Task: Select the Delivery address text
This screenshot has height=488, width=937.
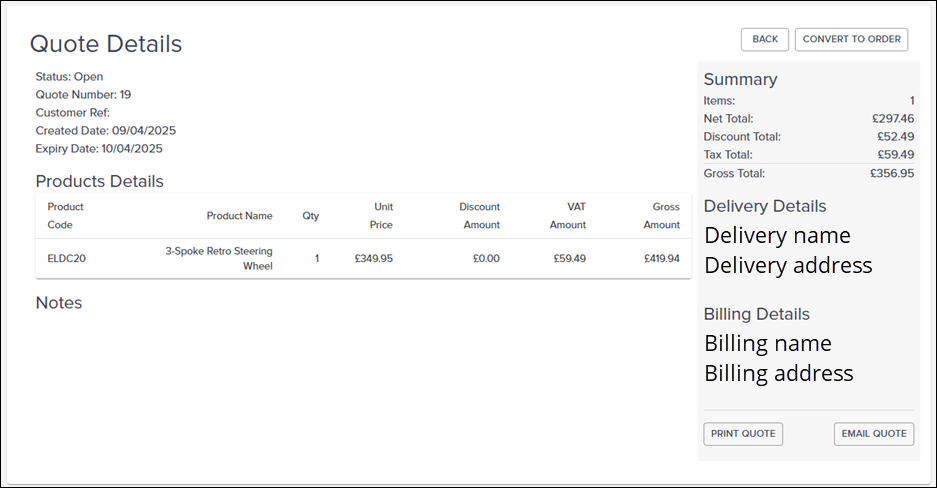Action: click(788, 265)
